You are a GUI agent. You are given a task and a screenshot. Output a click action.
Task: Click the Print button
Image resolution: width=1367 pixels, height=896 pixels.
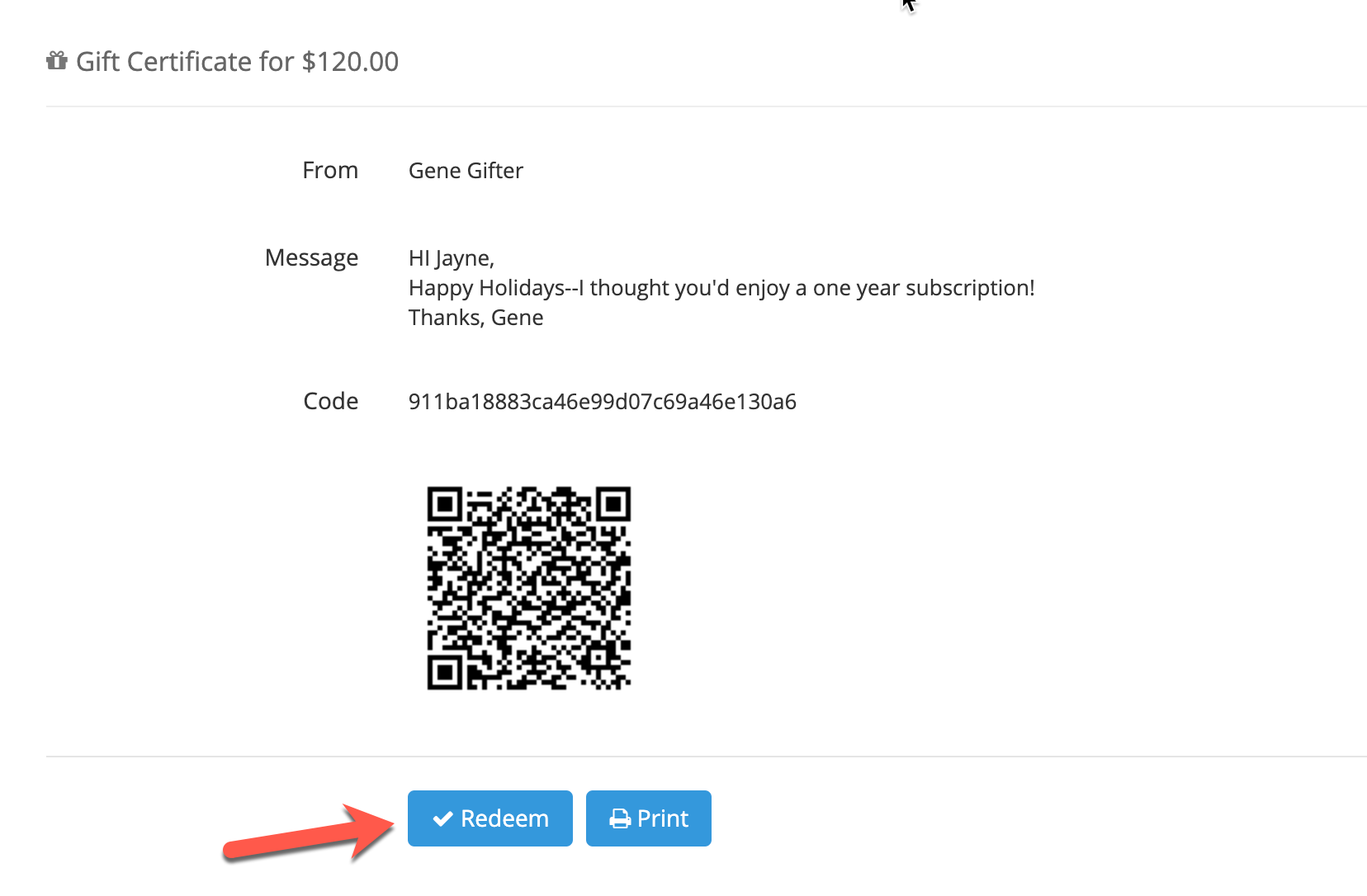click(649, 818)
